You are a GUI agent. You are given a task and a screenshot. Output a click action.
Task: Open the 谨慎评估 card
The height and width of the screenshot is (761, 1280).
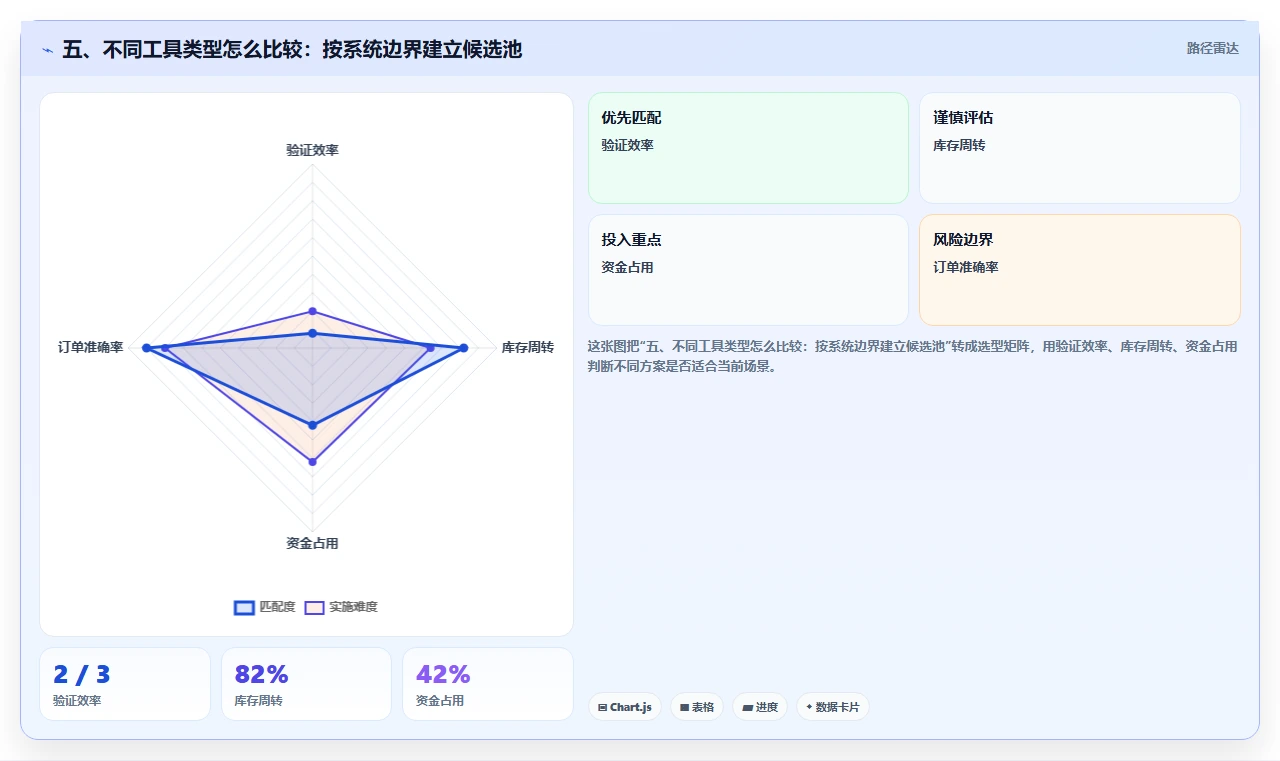1080,148
